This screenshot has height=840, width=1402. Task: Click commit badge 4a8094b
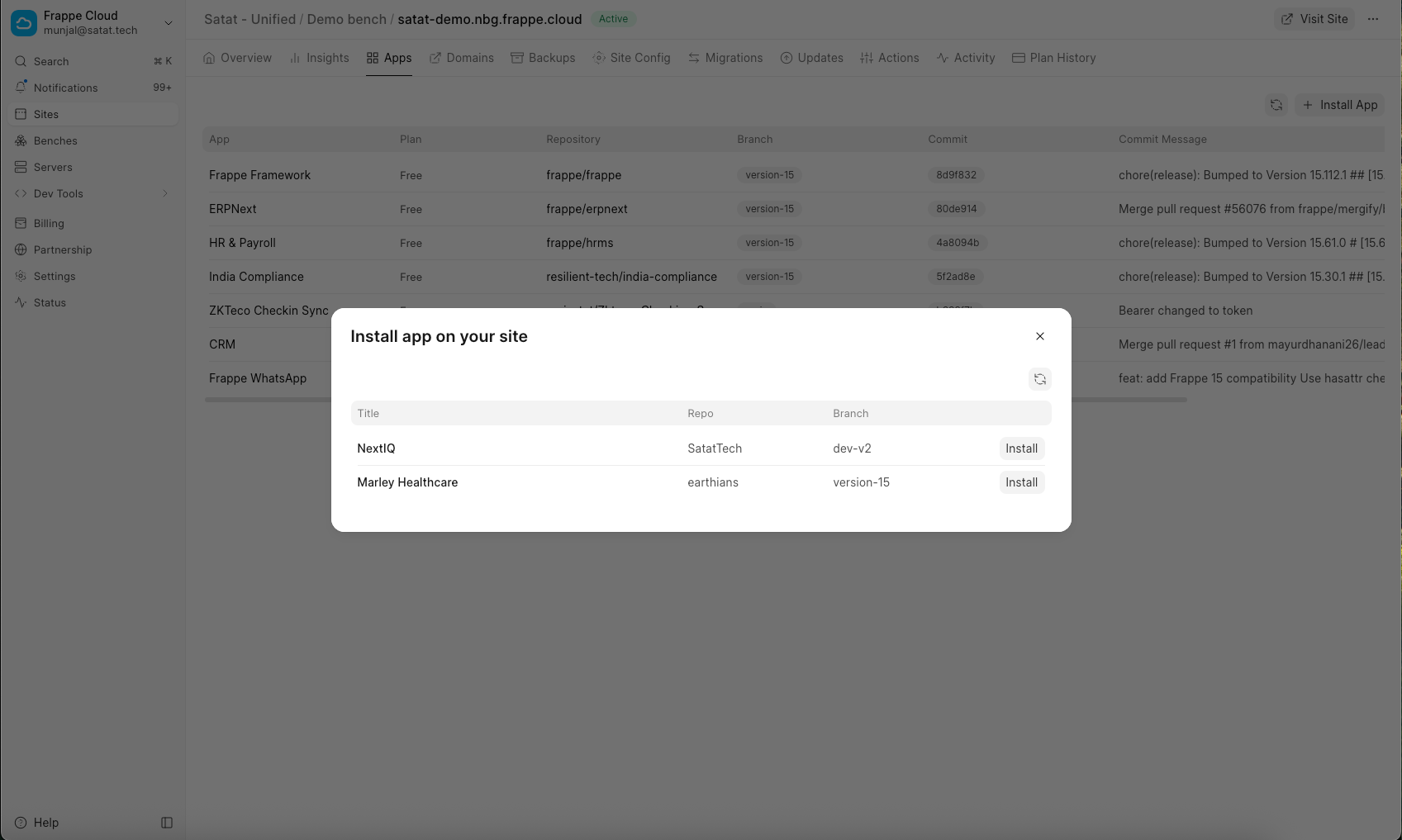coord(958,243)
